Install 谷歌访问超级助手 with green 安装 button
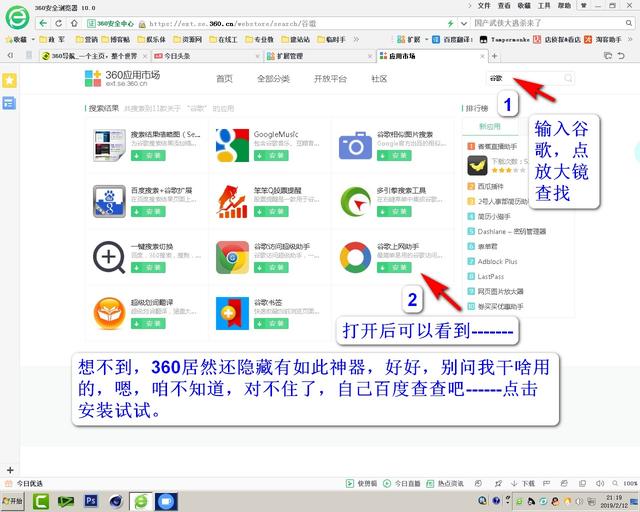The width and height of the screenshot is (640, 512). coord(271,267)
